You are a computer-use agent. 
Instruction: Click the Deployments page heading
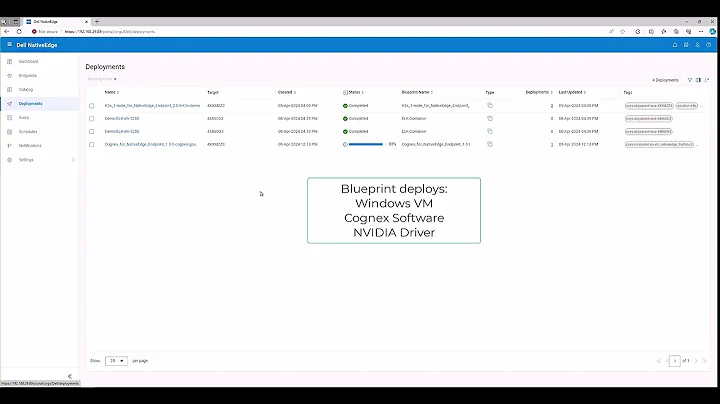click(105, 67)
